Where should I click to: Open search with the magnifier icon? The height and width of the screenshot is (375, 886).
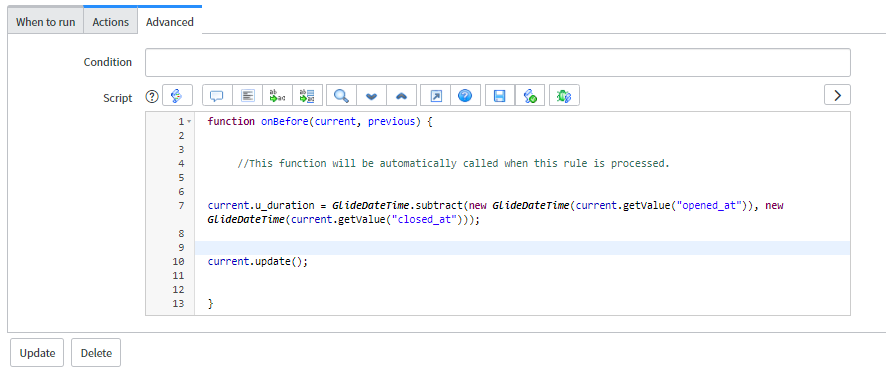click(341, 95)
